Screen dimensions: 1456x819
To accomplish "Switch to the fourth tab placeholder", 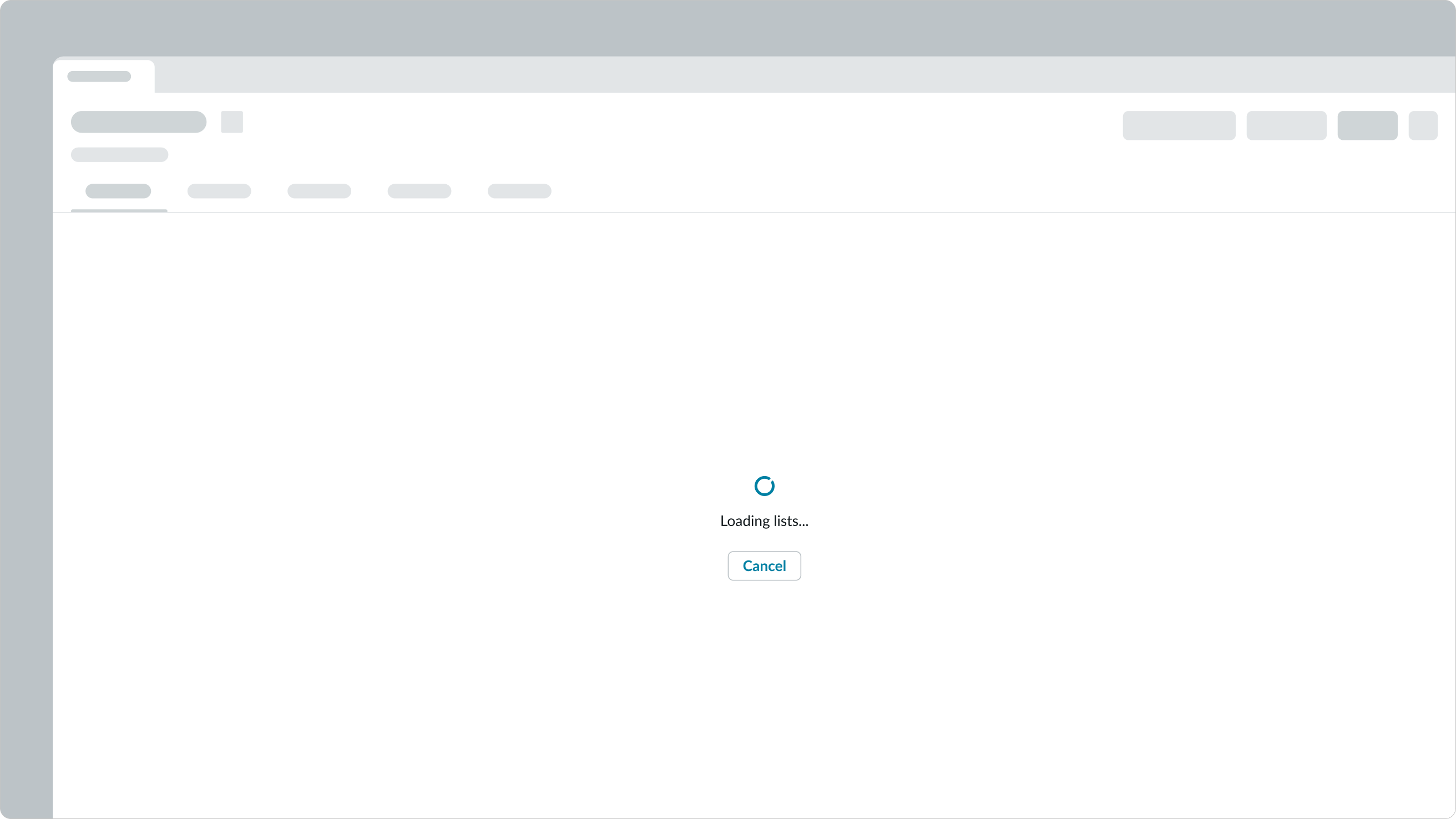I will point(419,191).
